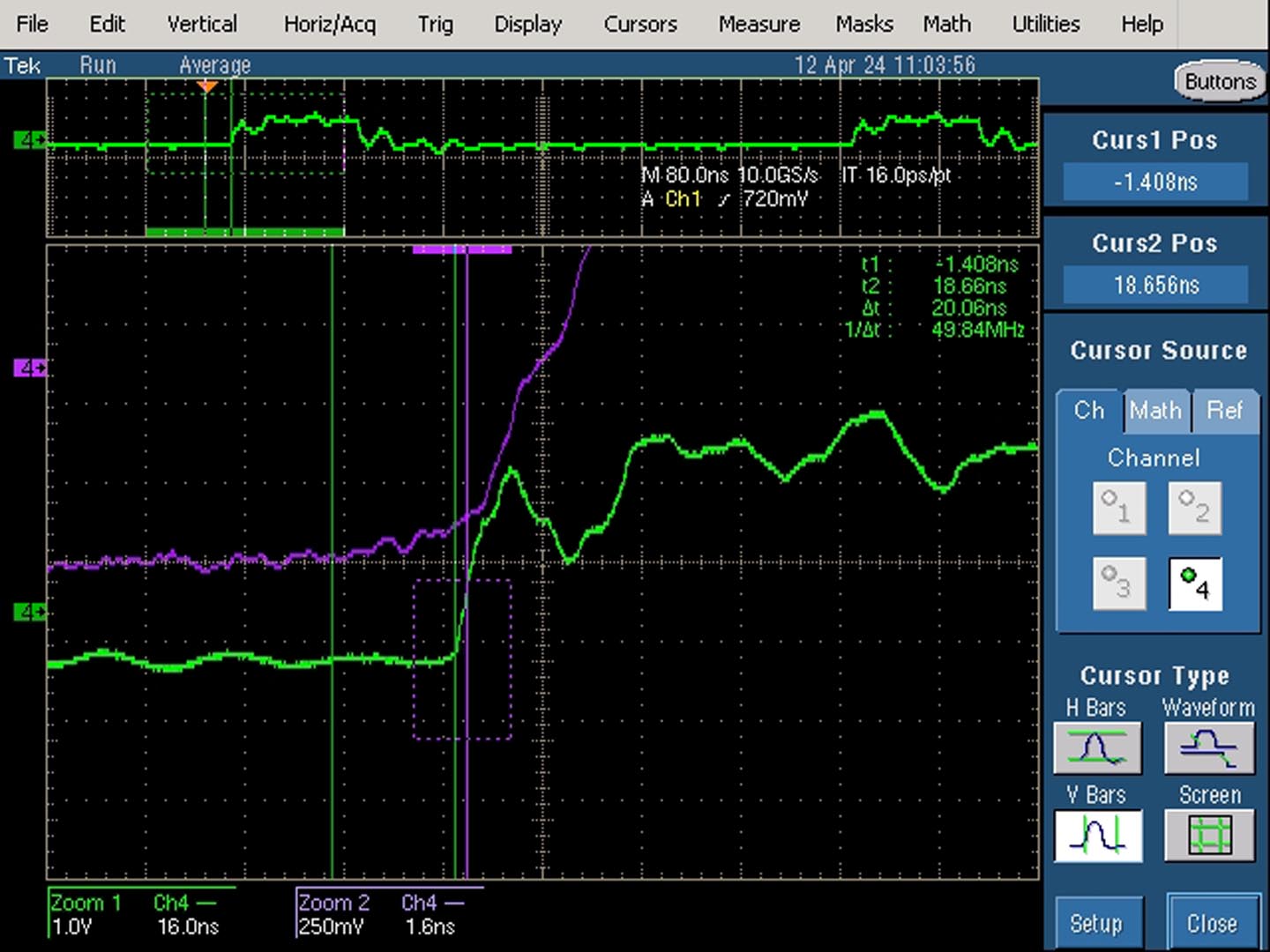Click the green Ch4 marker in overview
1270x952 pixels.
click(30, 139)
